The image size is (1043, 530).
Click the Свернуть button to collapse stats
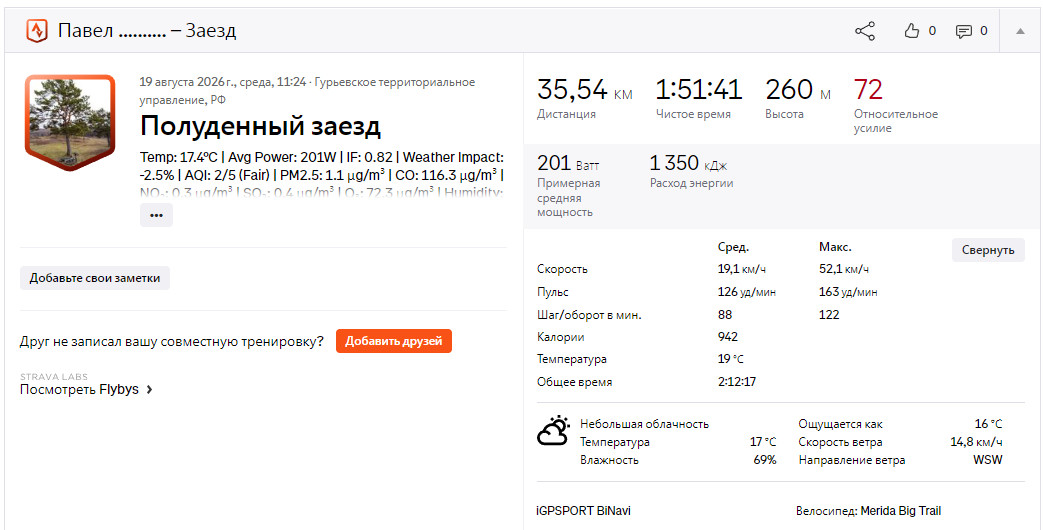pos(988,250)
